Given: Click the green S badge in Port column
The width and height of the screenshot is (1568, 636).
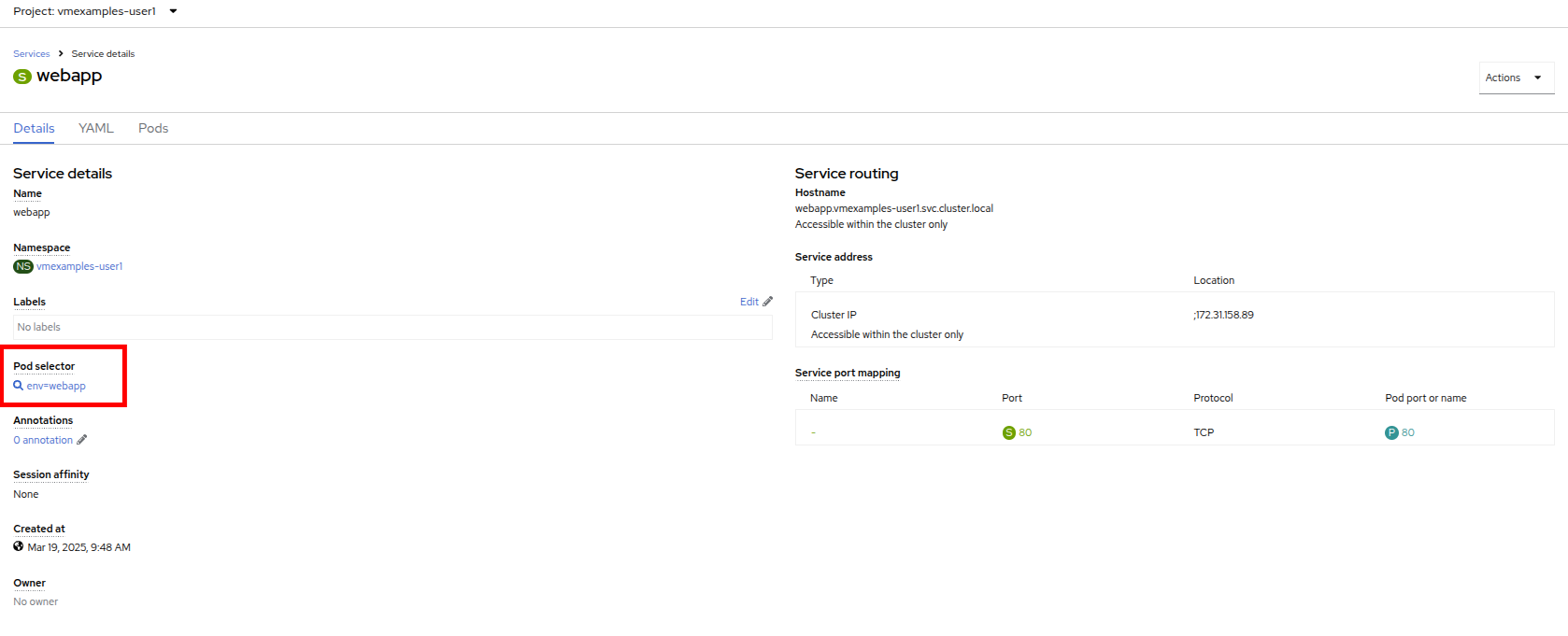Looking at the screenshot, I should click(x=1008, y=432).
